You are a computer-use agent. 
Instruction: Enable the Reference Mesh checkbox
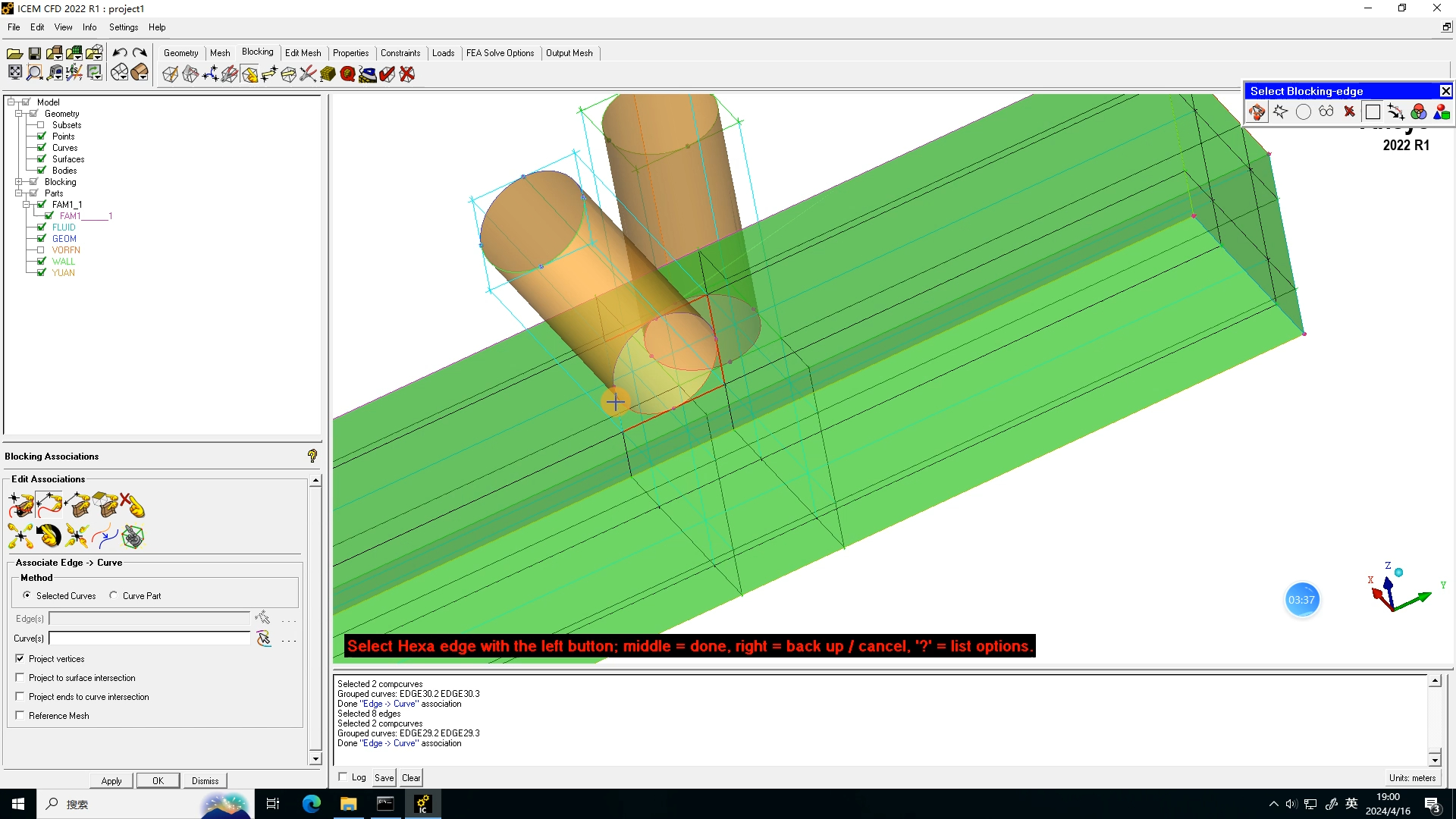20,715
